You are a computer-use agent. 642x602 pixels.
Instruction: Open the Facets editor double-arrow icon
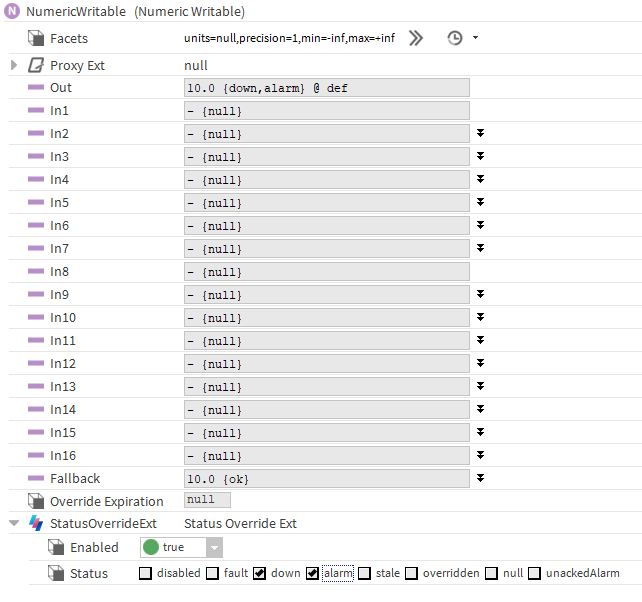pyautogui.click(x=416, y=38)
